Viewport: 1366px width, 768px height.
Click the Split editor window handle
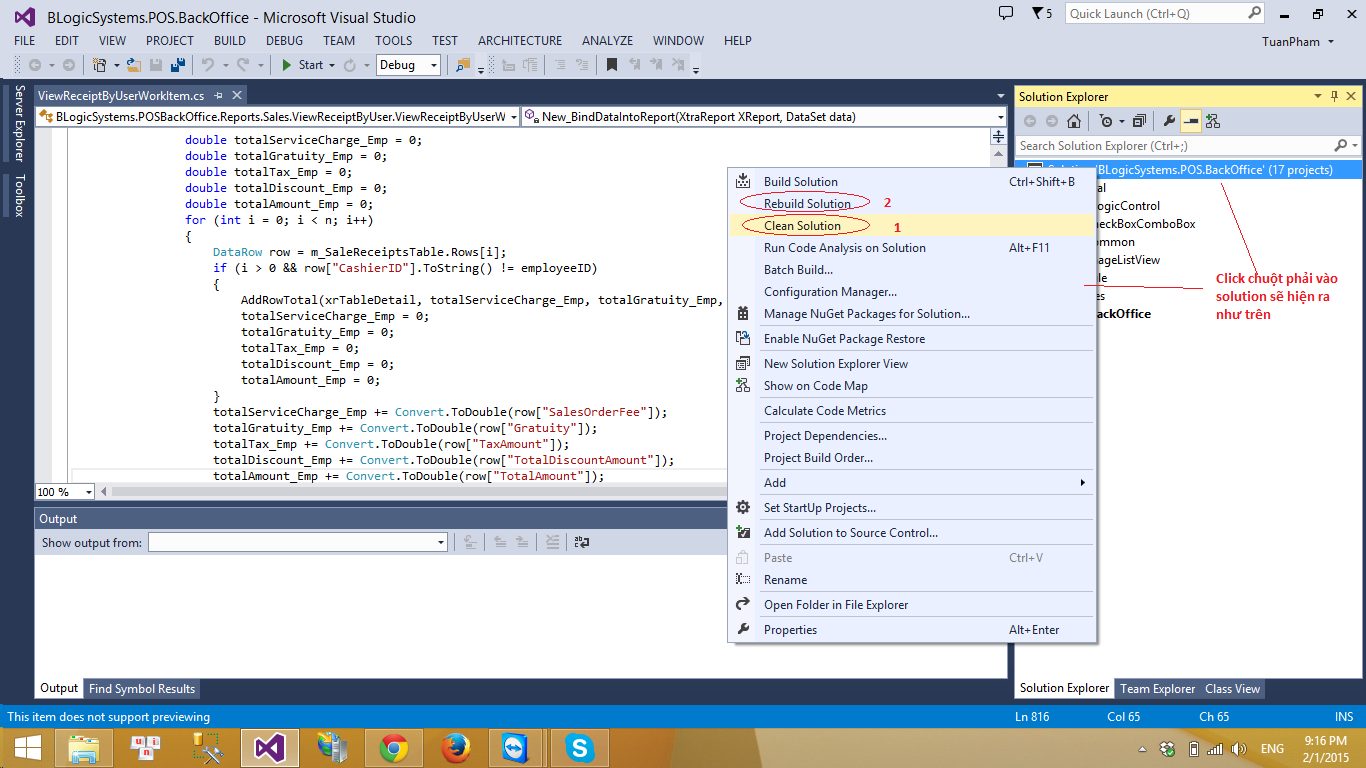tap(998, 136)
